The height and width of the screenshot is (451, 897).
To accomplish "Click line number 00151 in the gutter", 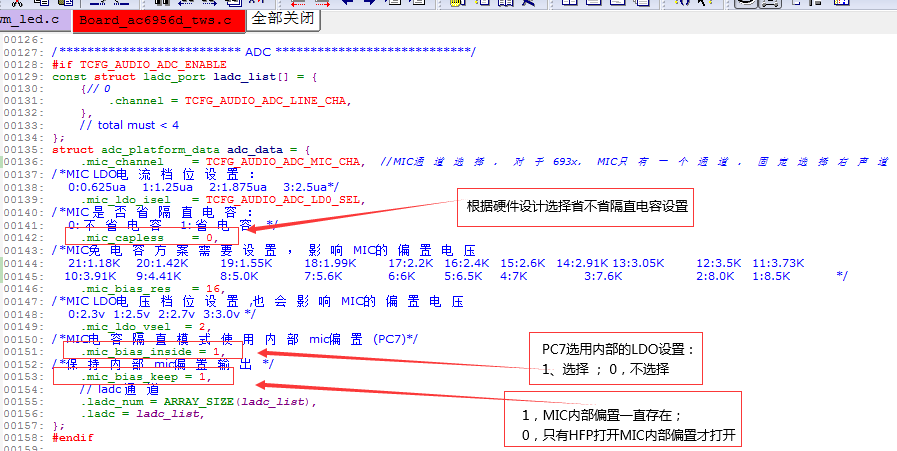I will [x=24, y=351].
